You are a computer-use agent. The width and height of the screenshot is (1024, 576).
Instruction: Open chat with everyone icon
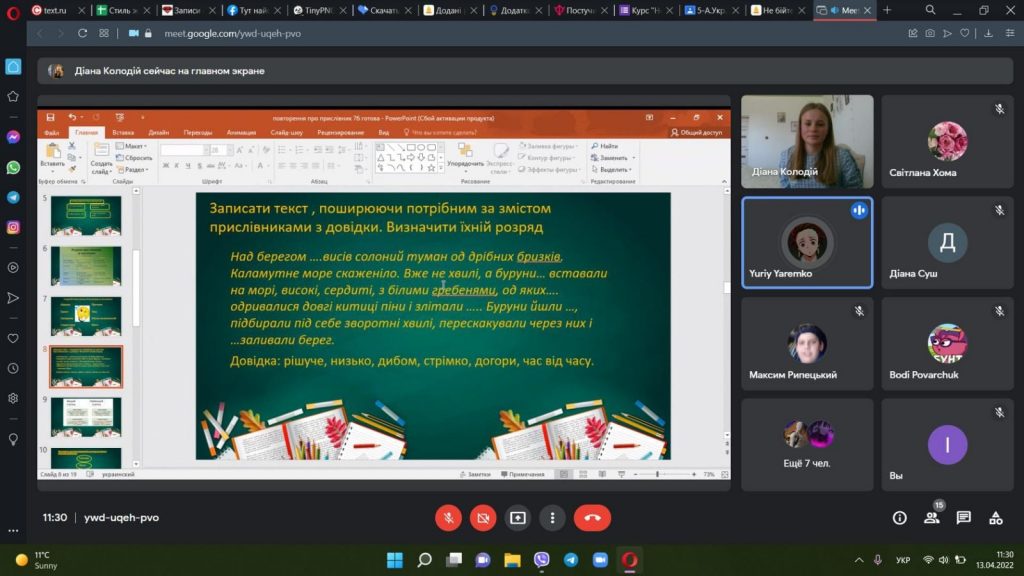coord(963,518)
